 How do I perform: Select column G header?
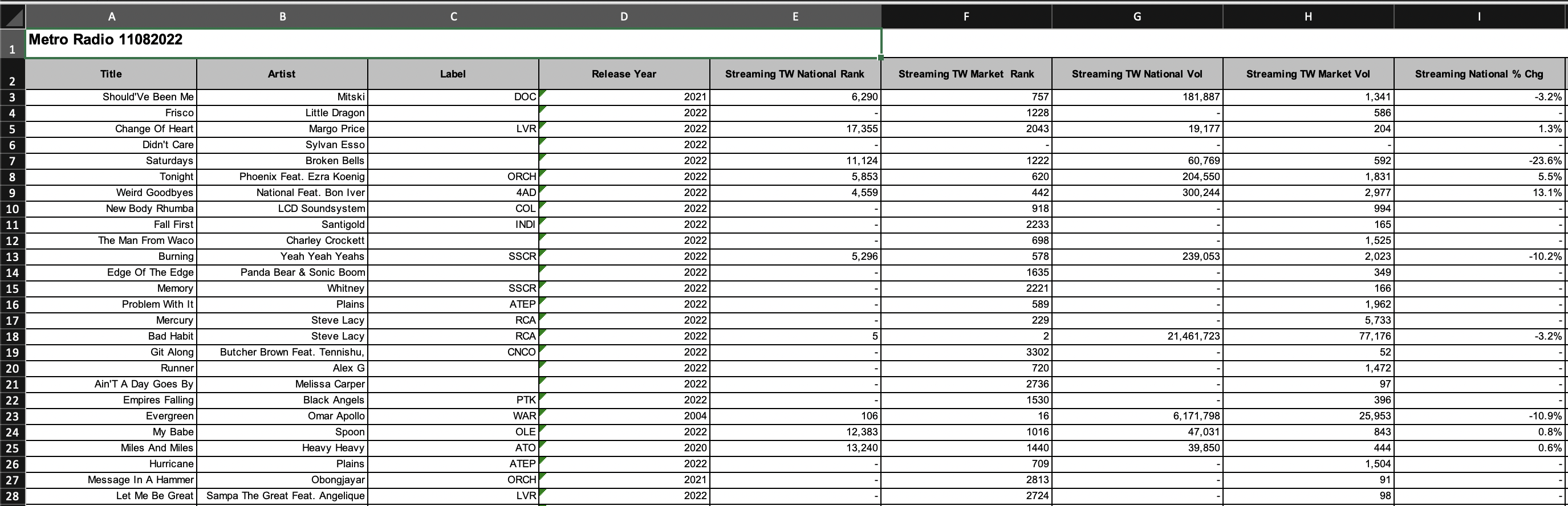[1137, 17]
